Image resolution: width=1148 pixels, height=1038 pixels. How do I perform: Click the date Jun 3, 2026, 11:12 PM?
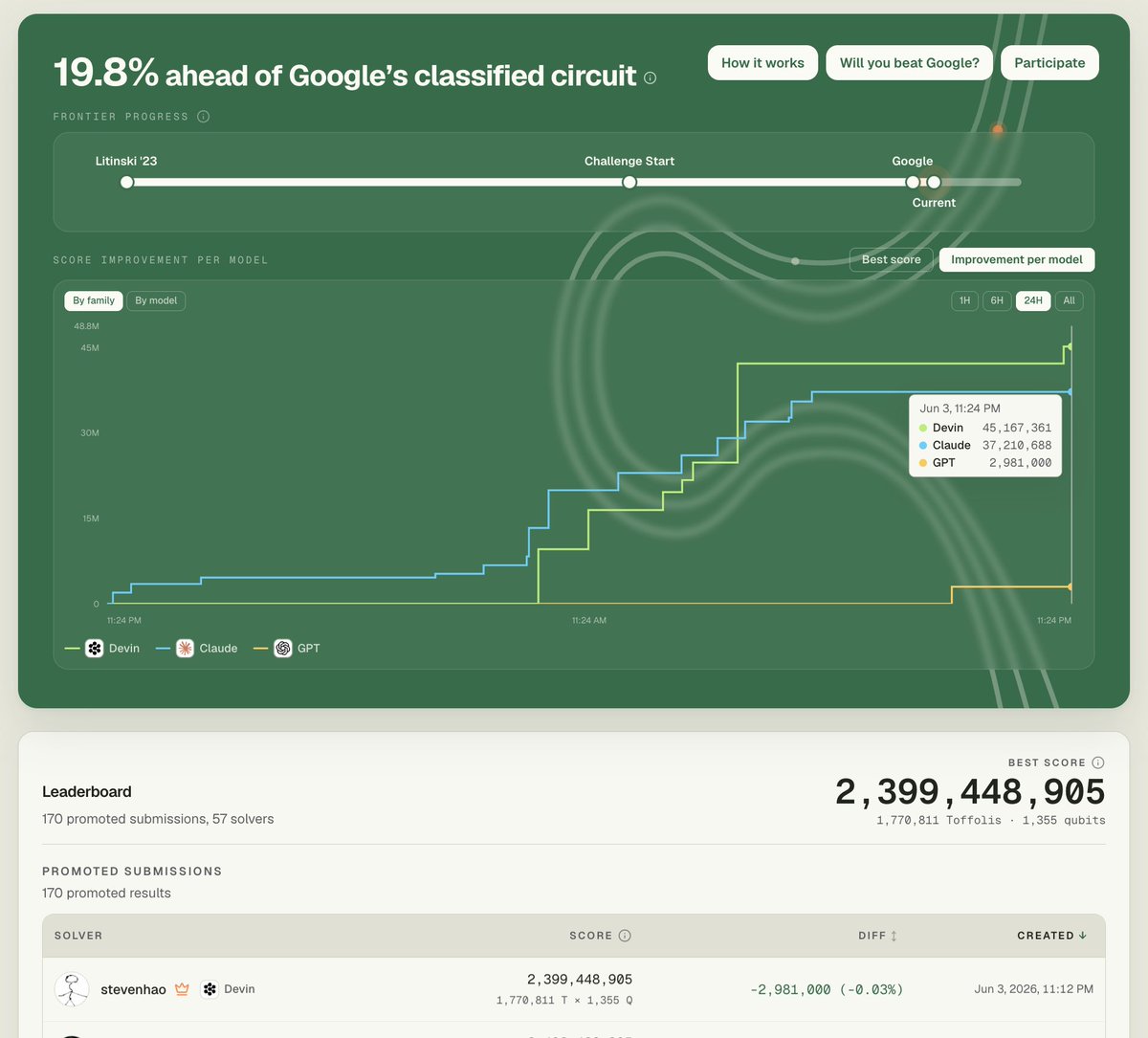[x=1034, y=989]
